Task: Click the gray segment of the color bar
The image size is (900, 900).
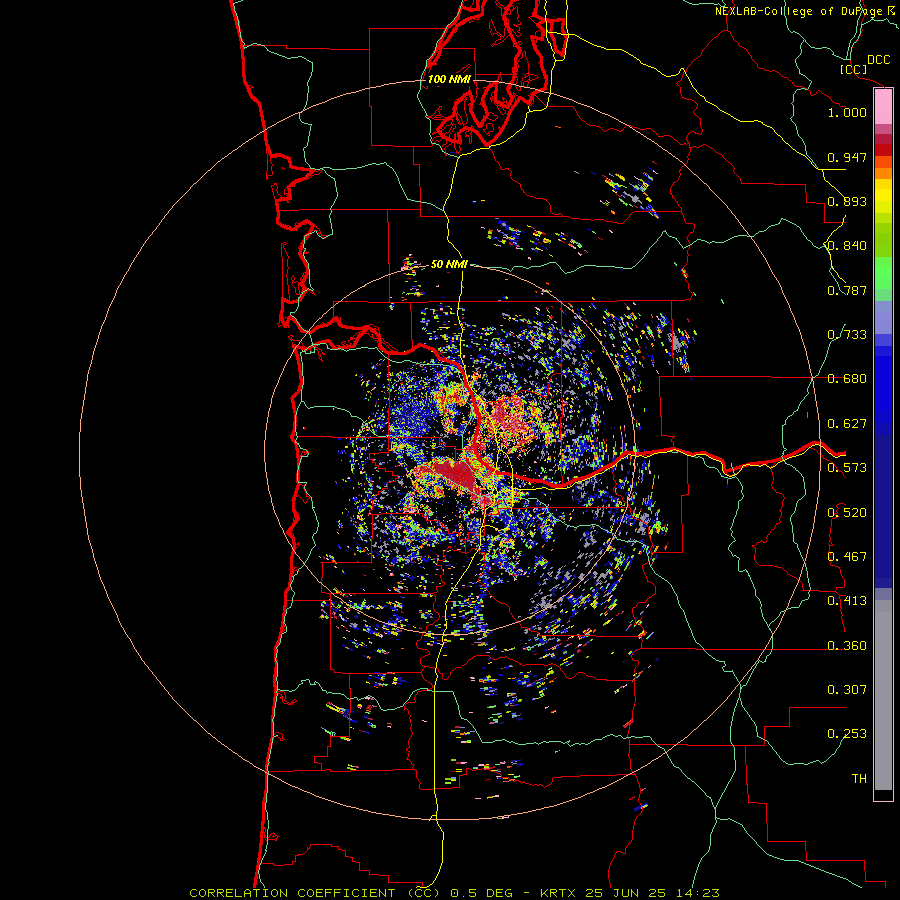Action: click(x=883, y=695)
